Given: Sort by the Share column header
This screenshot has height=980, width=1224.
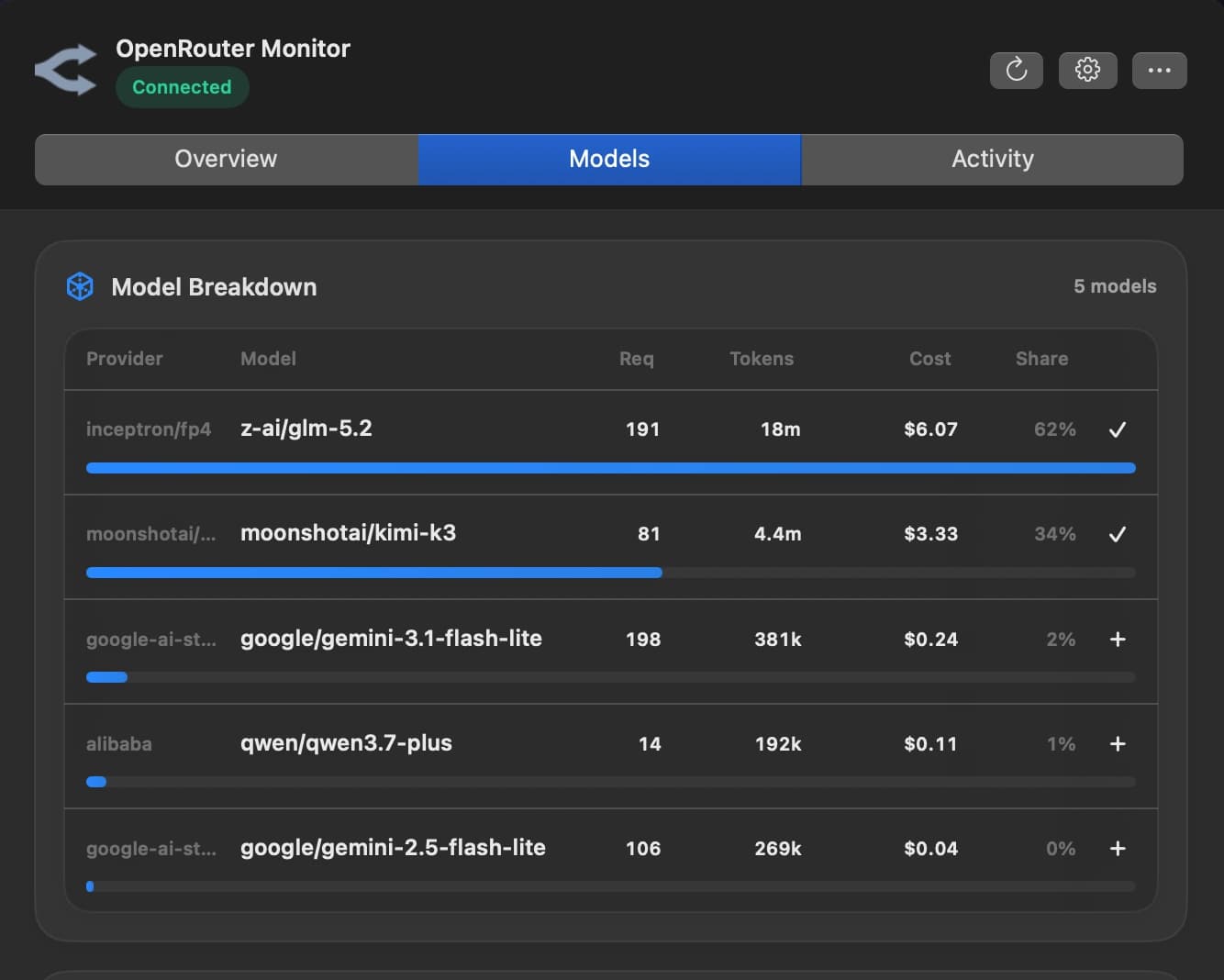Looking at the screenshot, I should (x=1041, y=359).
